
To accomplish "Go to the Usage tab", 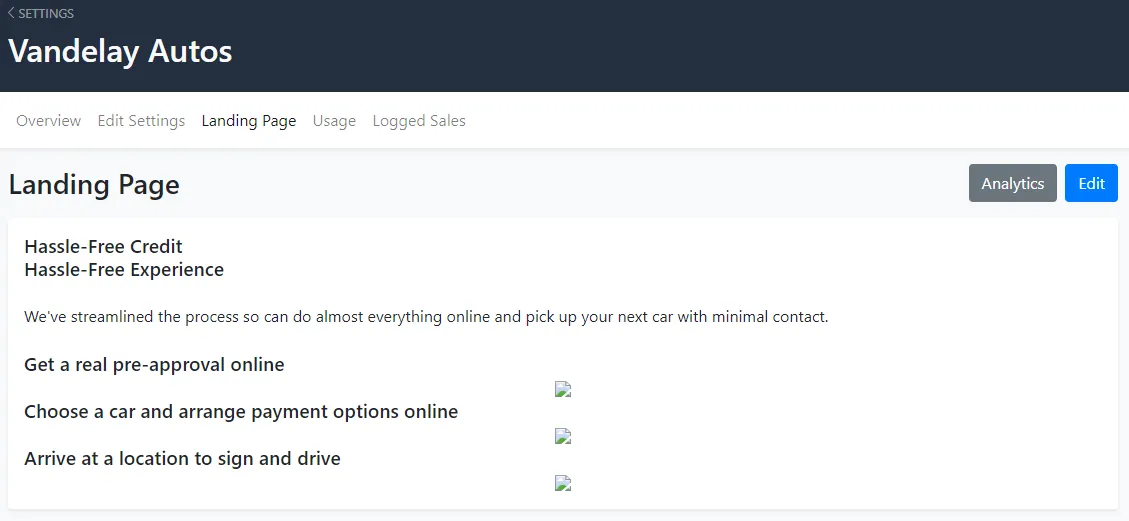I will [334, 121].
